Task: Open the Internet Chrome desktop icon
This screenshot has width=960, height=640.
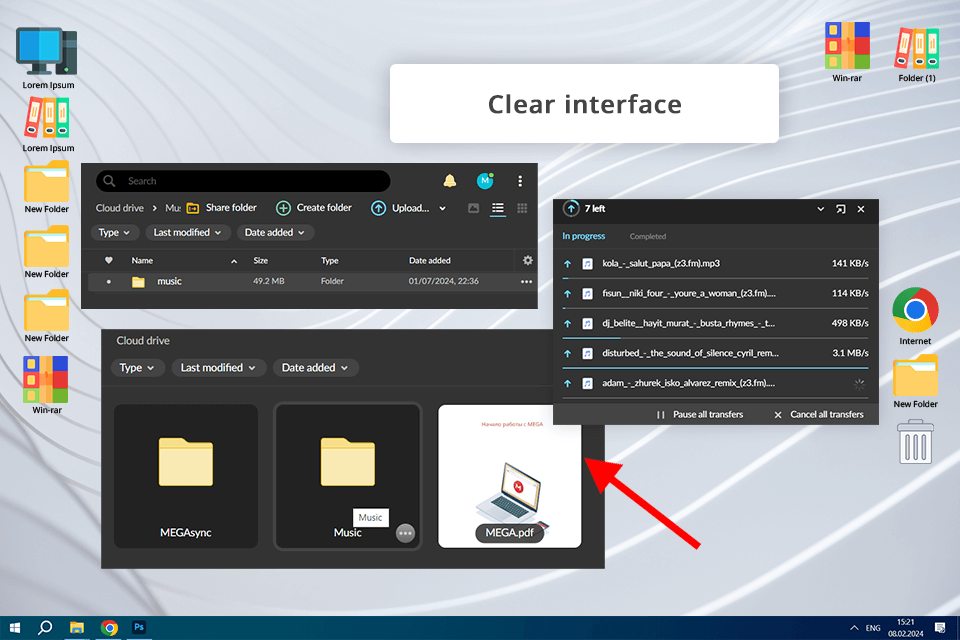Action: pos(915,316)
